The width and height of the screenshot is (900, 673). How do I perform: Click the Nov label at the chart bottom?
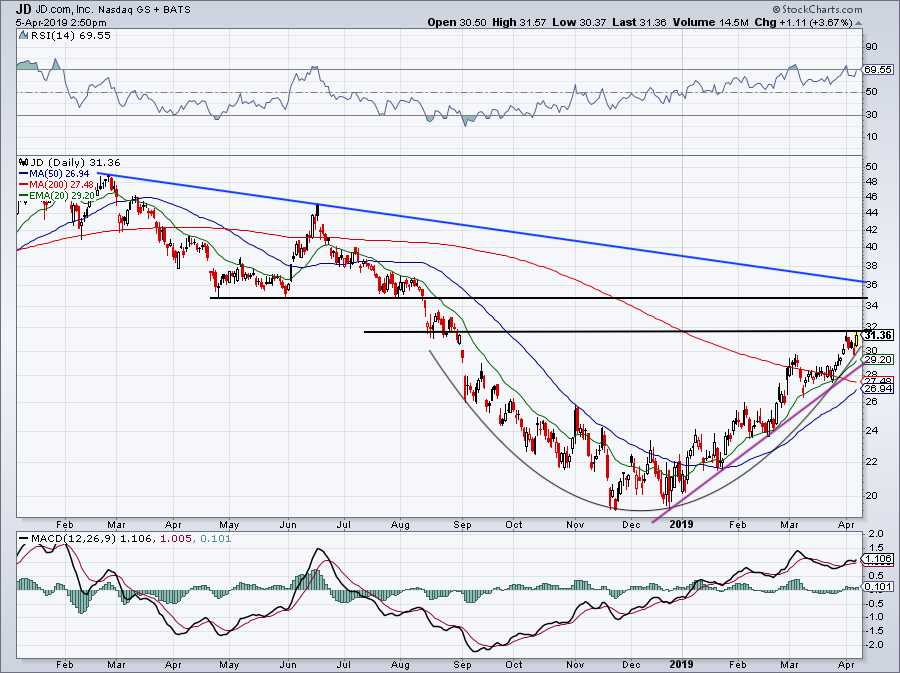575,664
